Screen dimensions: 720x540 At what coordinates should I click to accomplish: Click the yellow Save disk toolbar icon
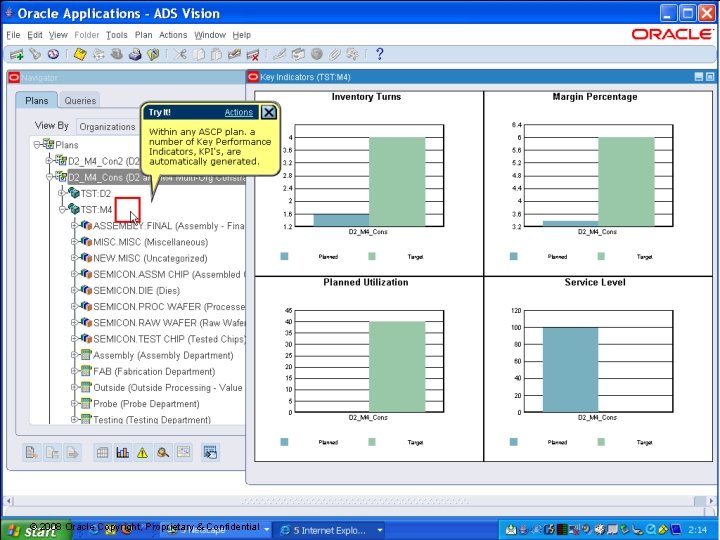pyautogui.click(x=80, y=54)
